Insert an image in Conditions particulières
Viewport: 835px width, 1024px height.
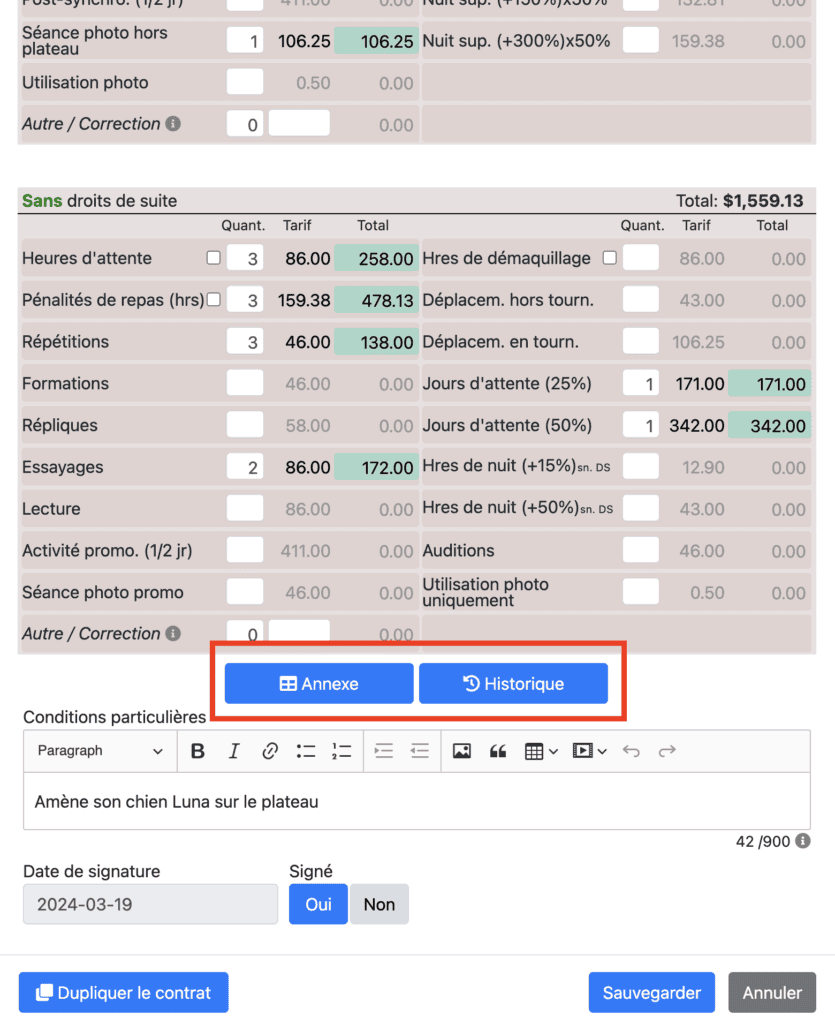pos(461,751)
